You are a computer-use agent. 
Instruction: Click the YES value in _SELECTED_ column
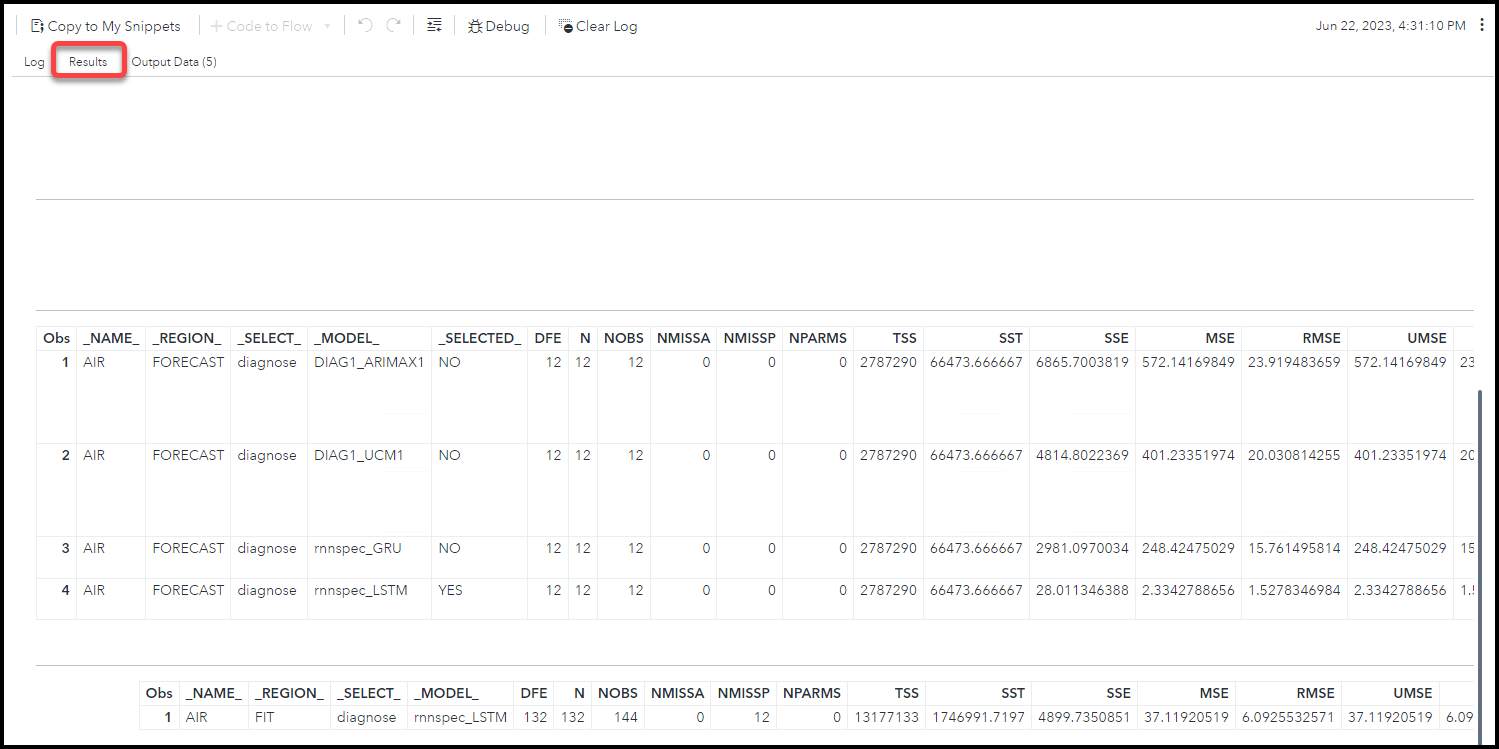click(450, 590)
